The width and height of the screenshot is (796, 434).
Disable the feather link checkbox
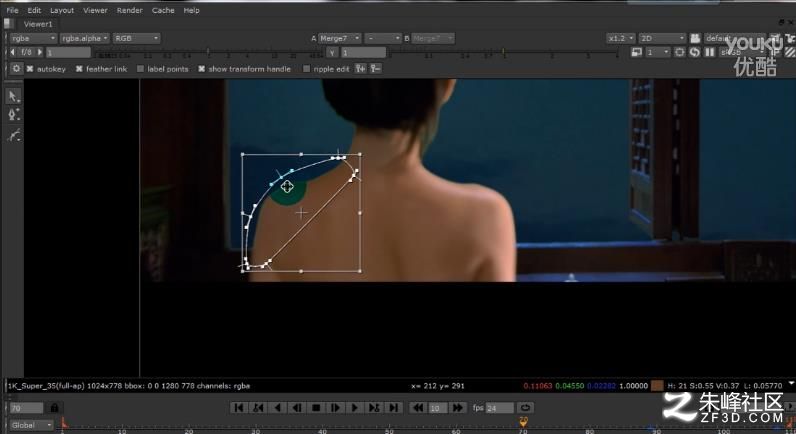pos(79,69)
